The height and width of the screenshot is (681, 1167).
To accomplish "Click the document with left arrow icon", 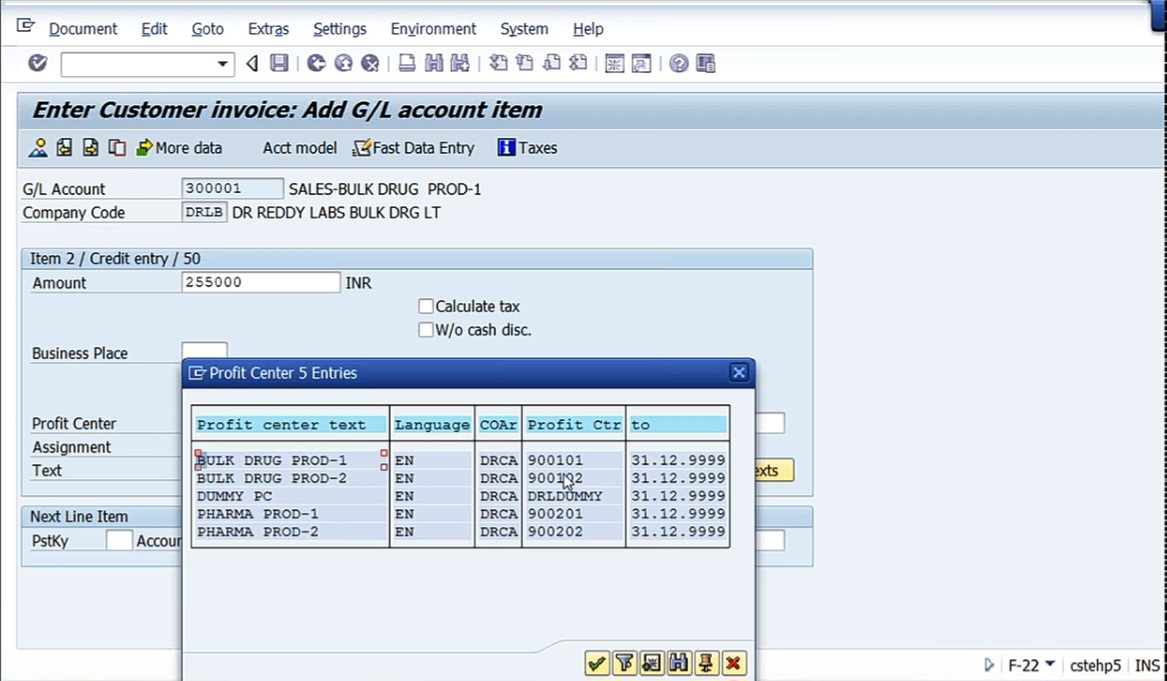I will tap(64, 147).
